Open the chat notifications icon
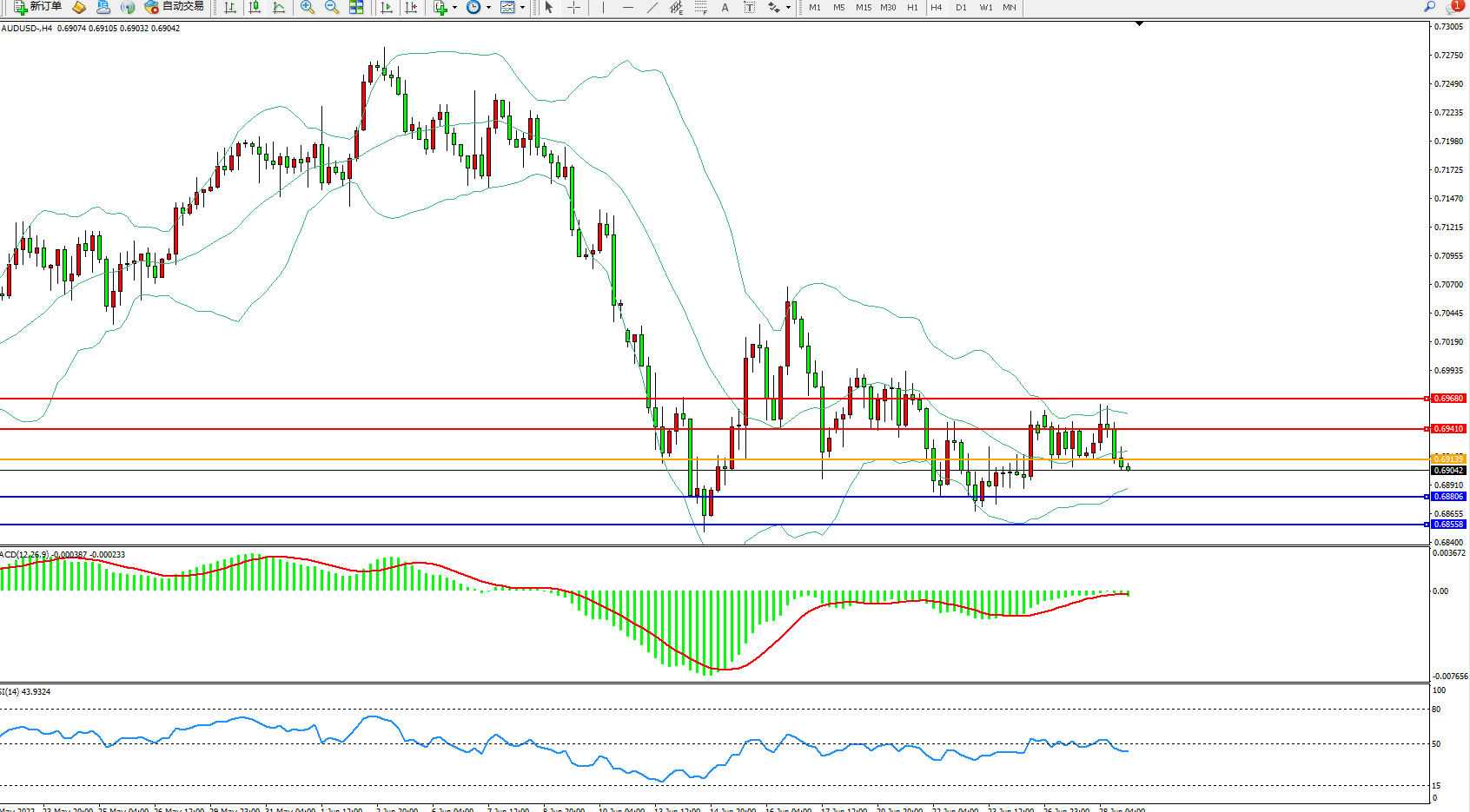This screenshot has height=812, width=1470. (x=1453, y=7)
